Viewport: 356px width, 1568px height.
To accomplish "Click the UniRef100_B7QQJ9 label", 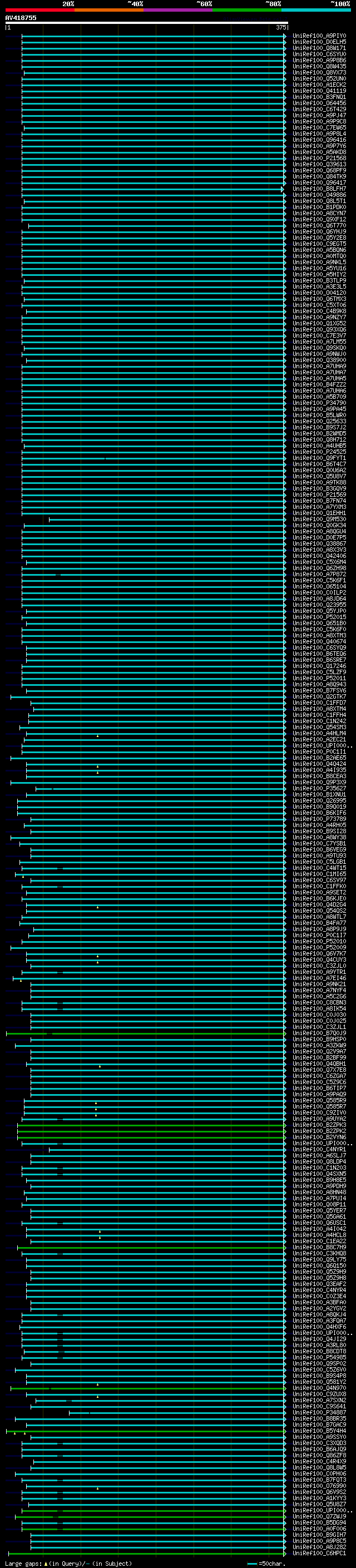I will coord(319,1033).
